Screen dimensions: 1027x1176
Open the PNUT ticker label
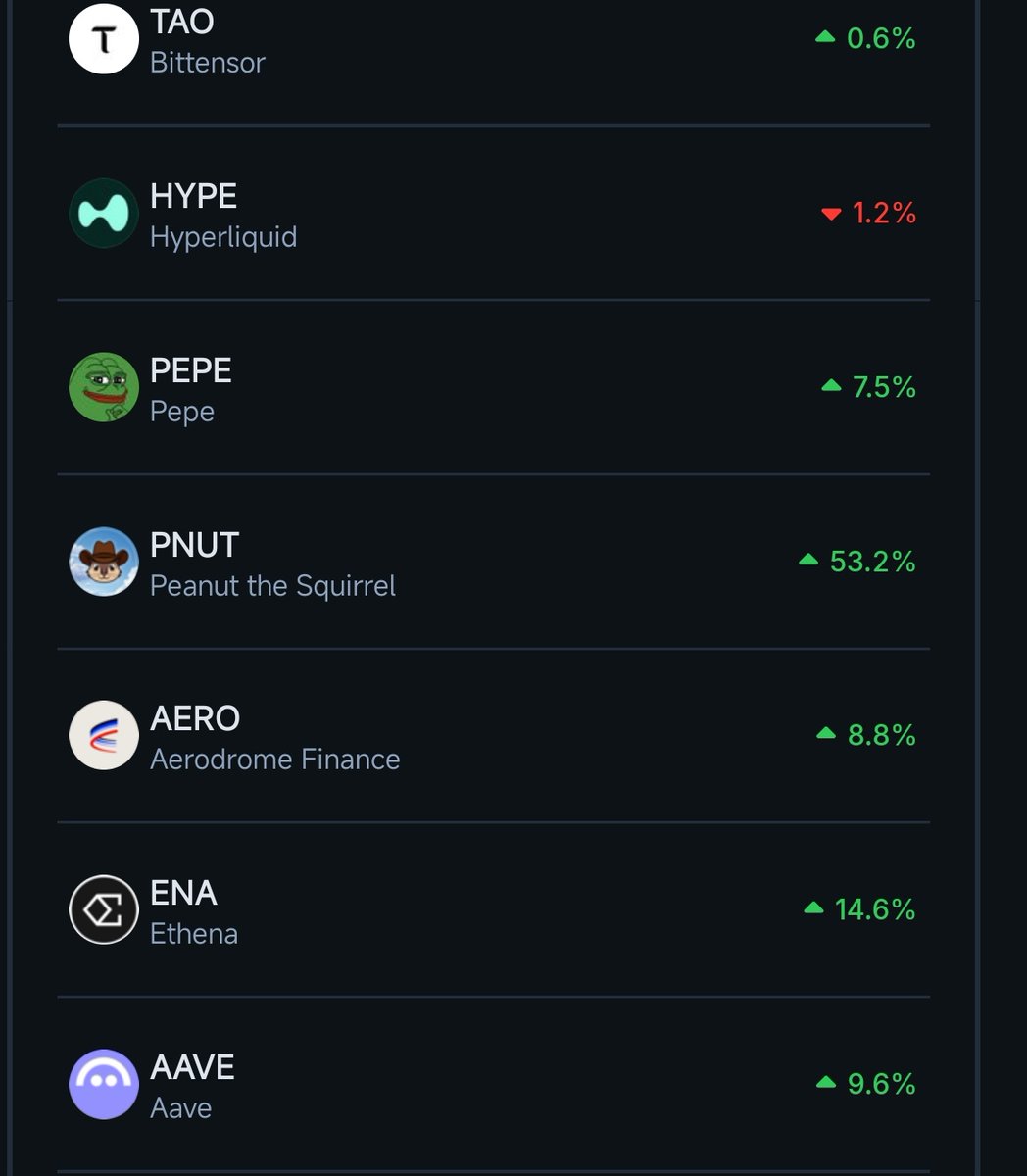point(195,545)
